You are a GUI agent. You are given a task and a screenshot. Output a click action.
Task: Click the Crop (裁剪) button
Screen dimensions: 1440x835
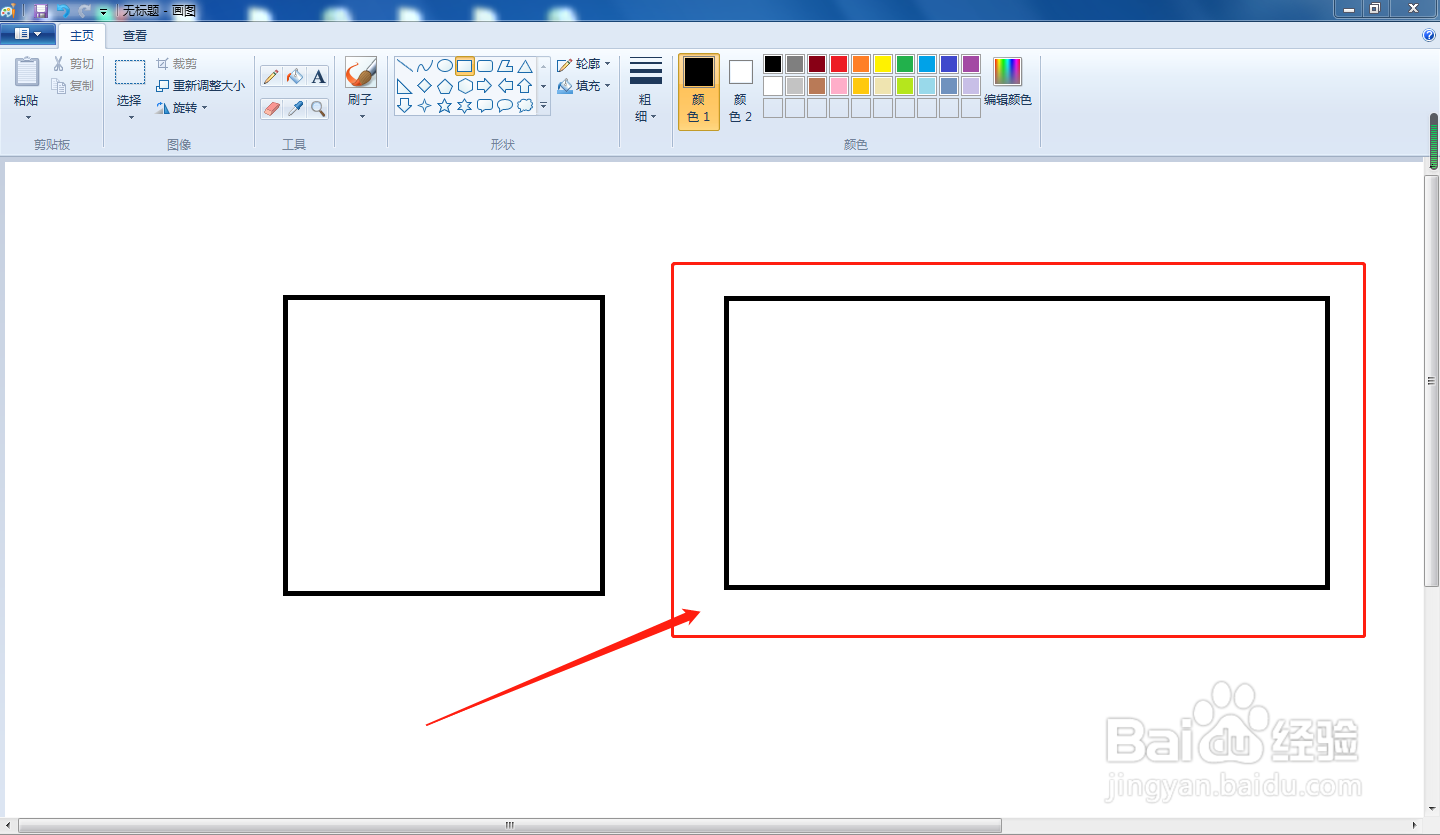[x=177, y=64]
